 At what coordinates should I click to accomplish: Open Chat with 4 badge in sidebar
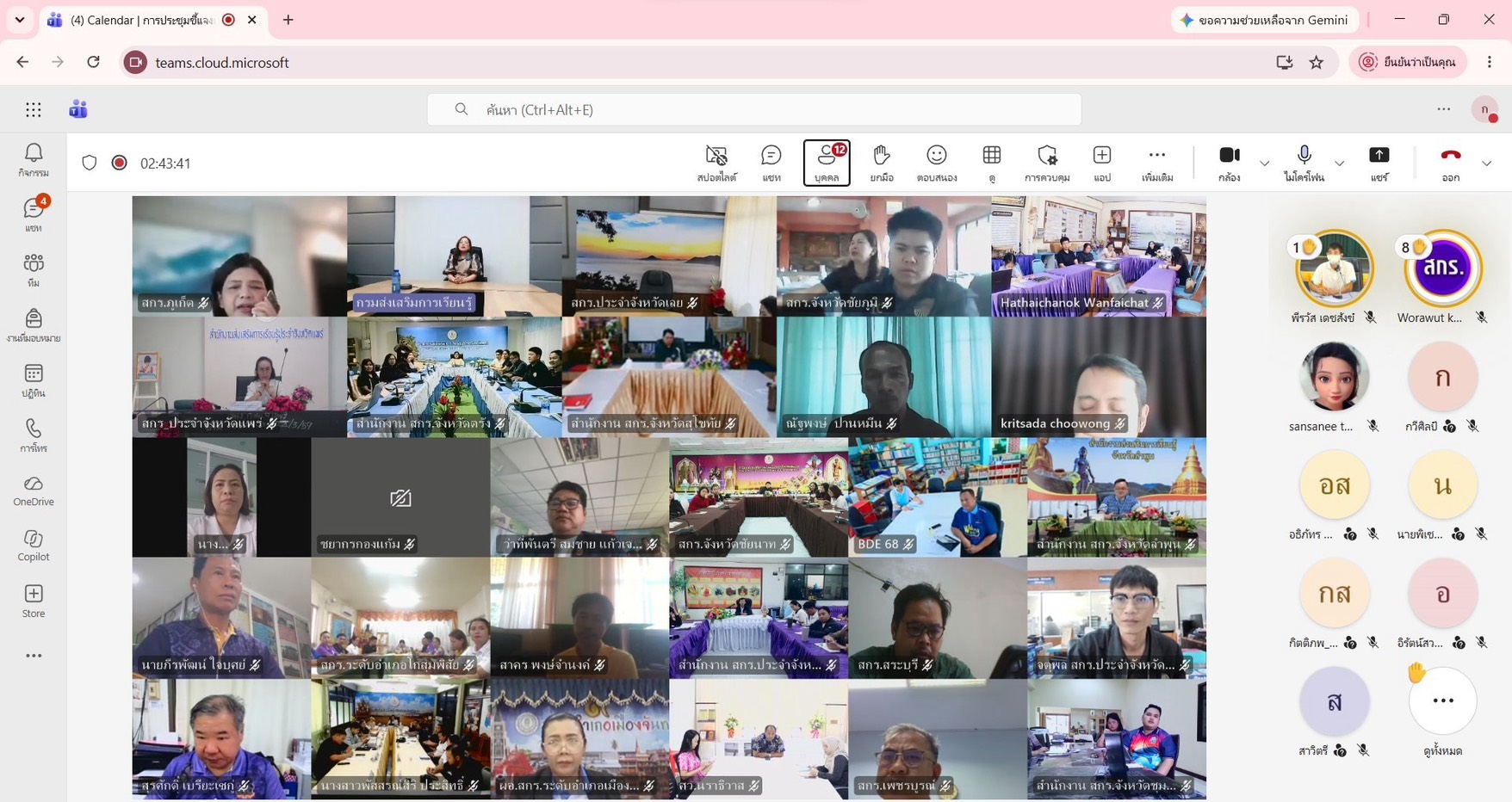pyautogui.click(x=34, y=214)
